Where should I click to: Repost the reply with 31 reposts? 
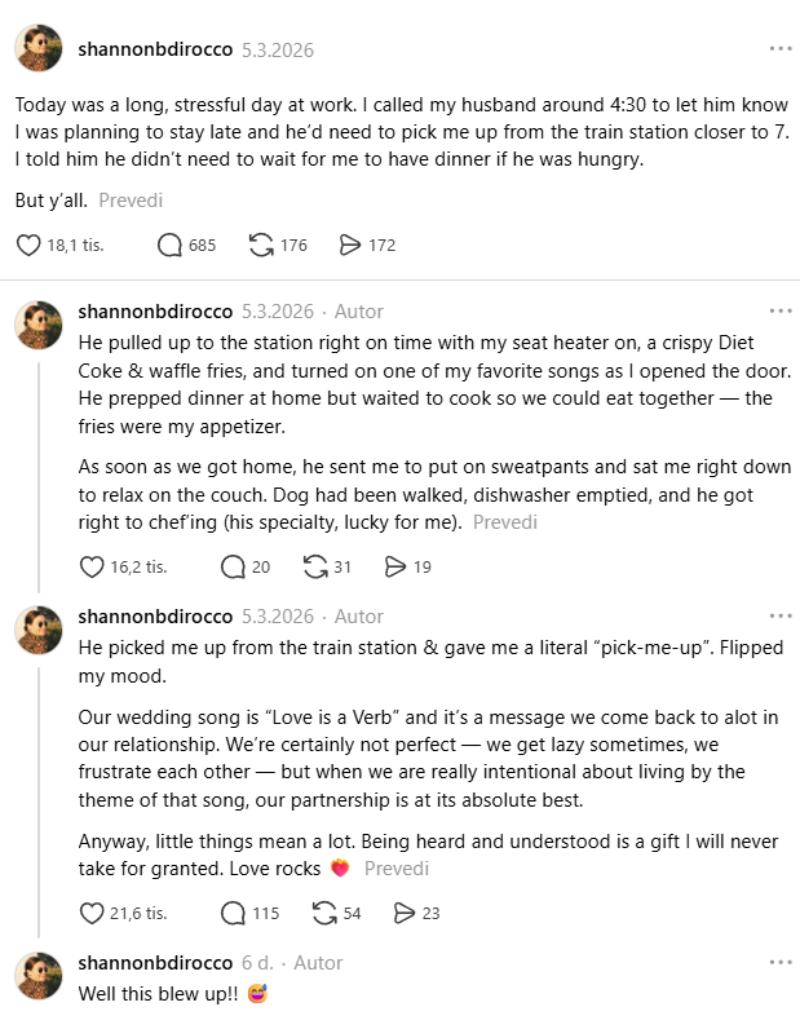[315, 567]
